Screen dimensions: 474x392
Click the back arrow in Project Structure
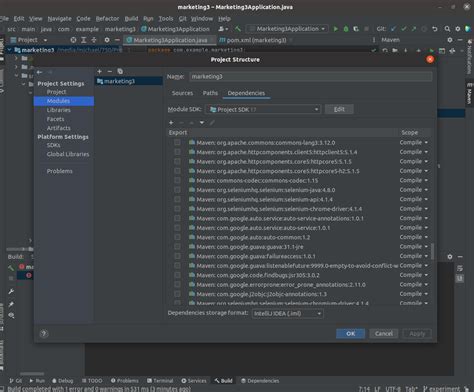(x=40, y=72)
